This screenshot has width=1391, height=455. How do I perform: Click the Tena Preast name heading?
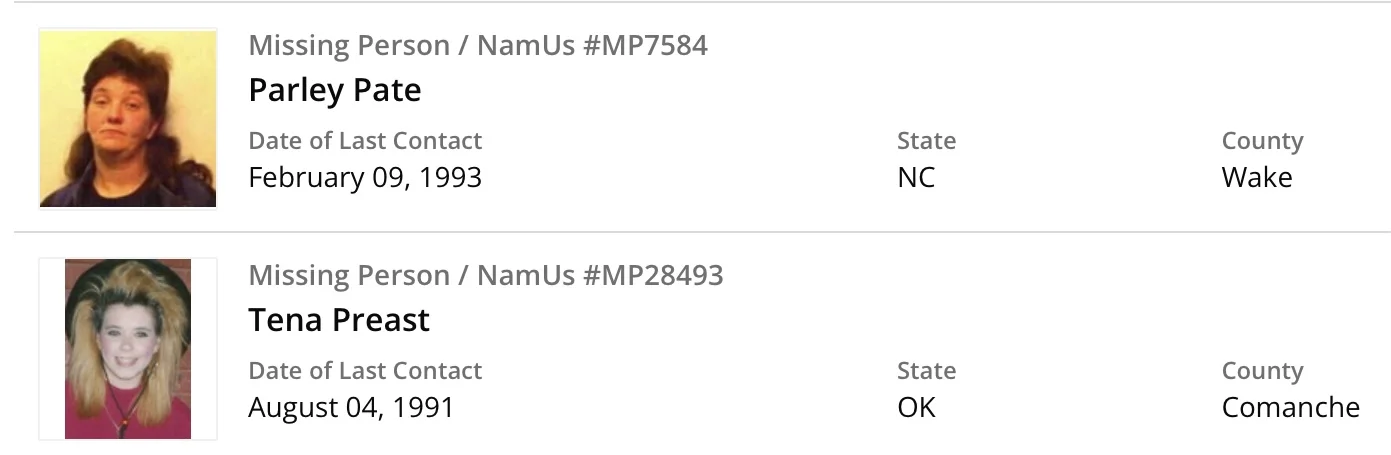pyautogui.click(x=338, y=320)
